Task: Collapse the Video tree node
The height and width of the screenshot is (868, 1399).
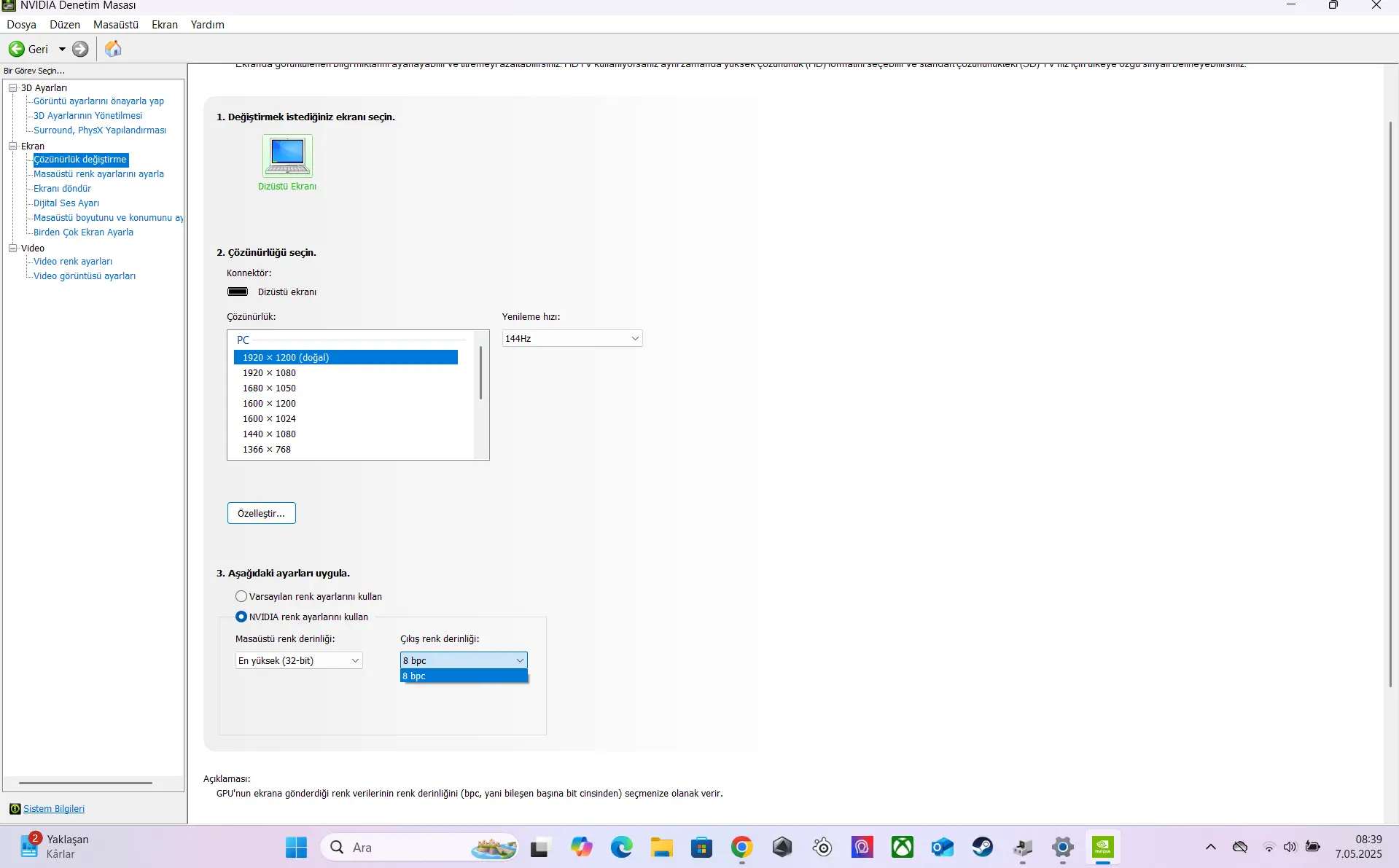Action: [12, 248]
